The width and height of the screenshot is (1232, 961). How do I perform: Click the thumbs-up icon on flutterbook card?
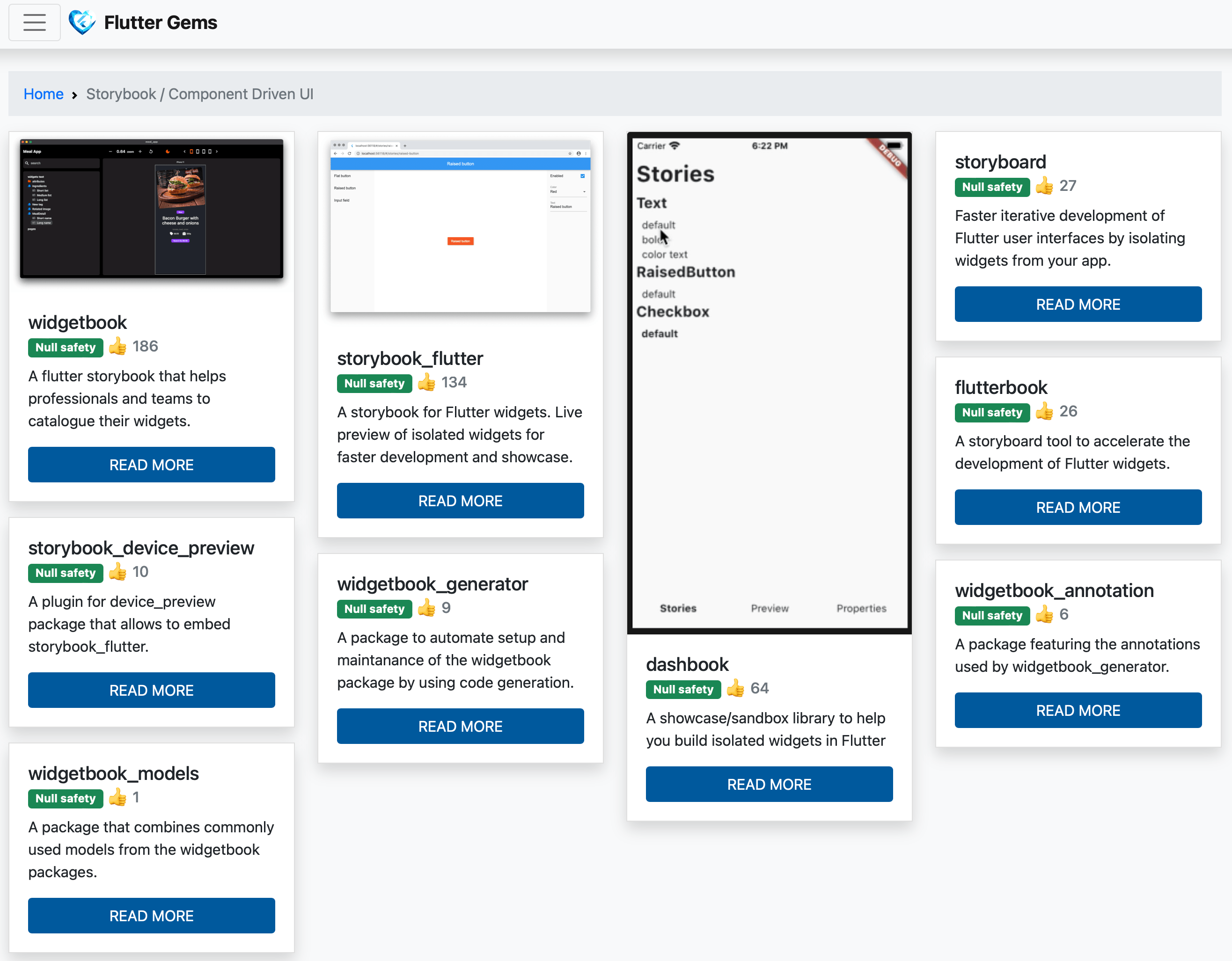pos(1043,412)
